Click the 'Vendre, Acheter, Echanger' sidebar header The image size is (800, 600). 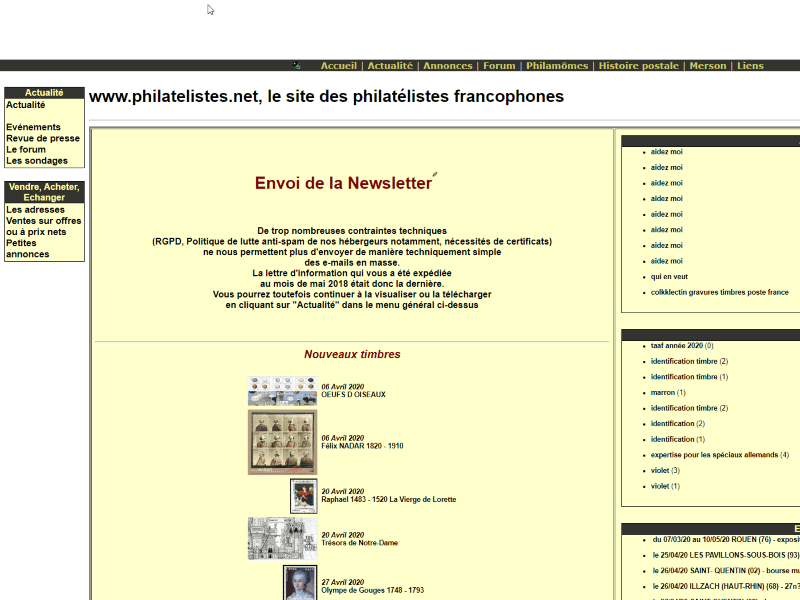pos(44,192)
